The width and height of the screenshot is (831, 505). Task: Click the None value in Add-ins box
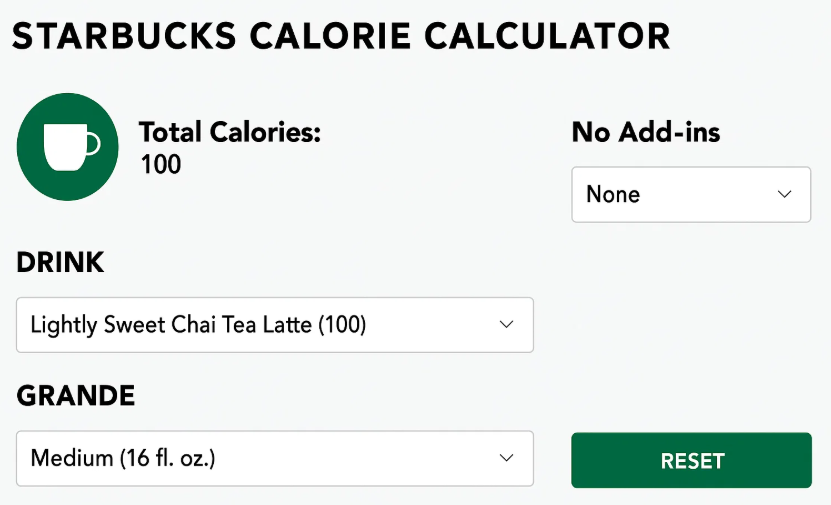(613, 194)
